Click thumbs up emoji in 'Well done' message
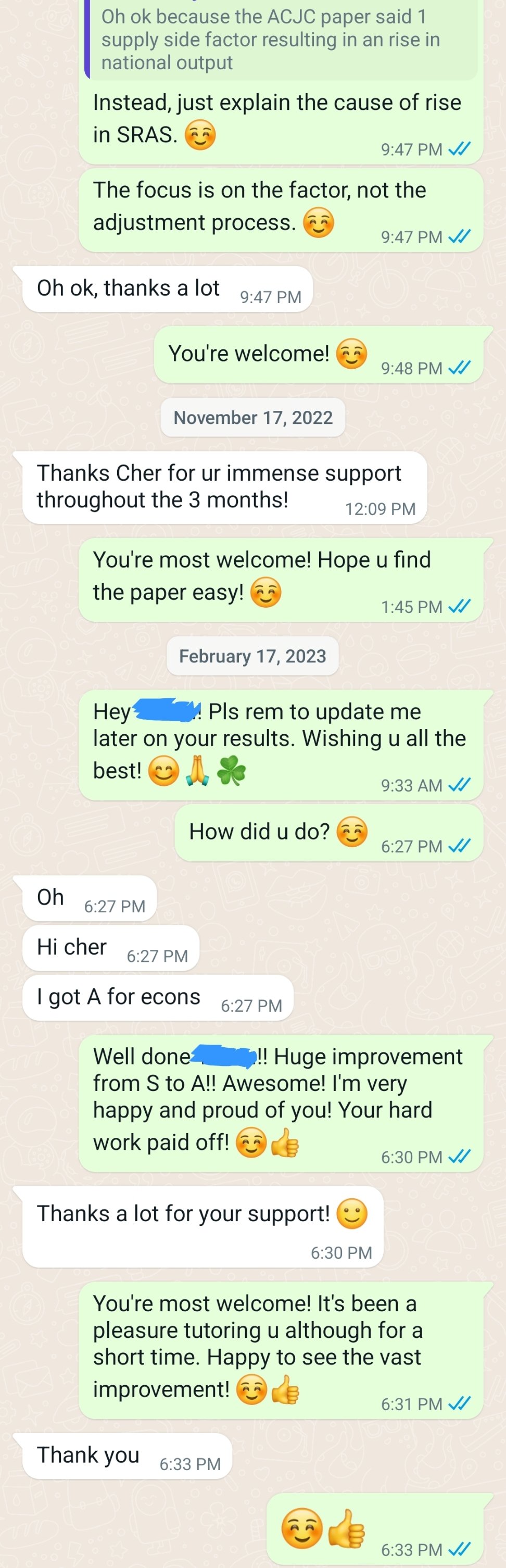 coord(285,1143)
